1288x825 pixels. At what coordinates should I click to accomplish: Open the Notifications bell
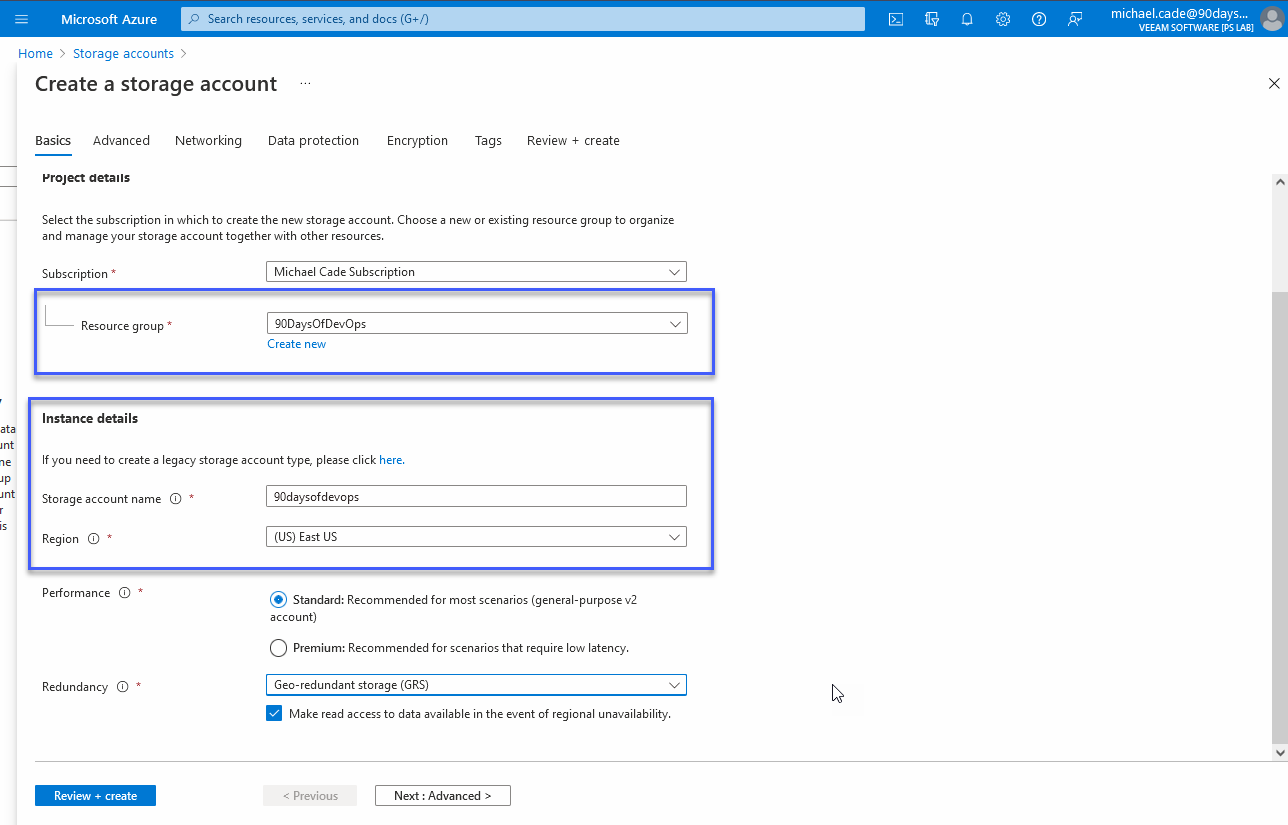[967, 18]
